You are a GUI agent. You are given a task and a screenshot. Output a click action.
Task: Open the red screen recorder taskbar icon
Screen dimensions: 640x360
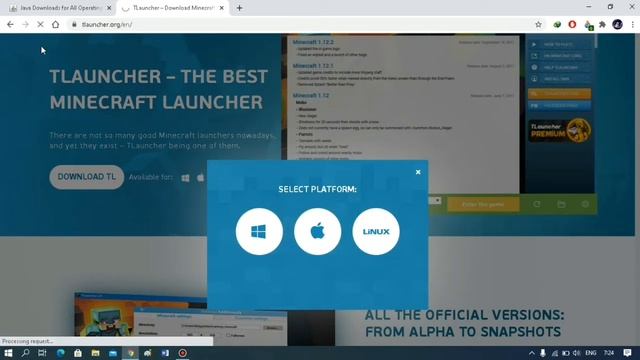182,353
